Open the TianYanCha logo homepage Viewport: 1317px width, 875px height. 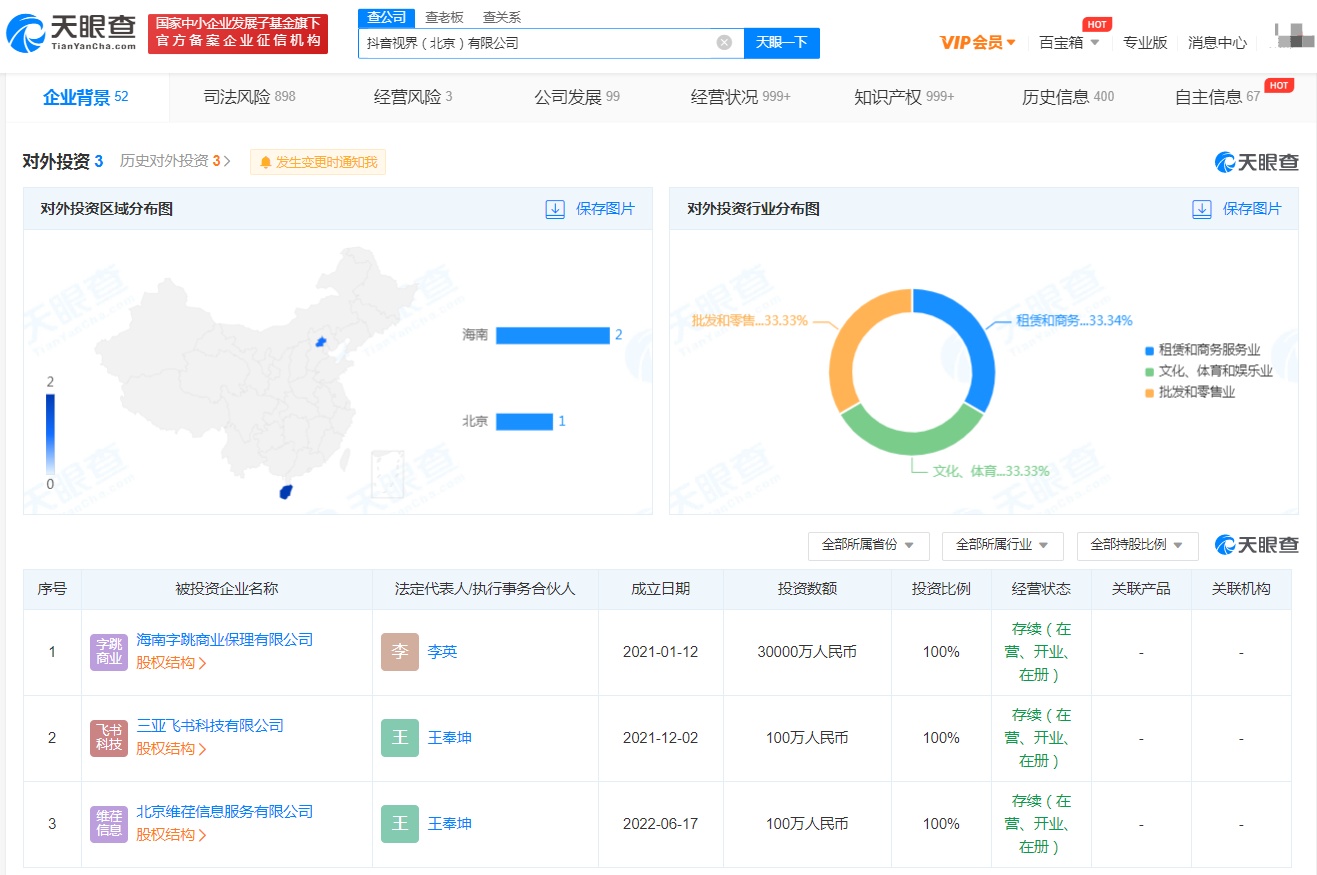coord(72,33)
